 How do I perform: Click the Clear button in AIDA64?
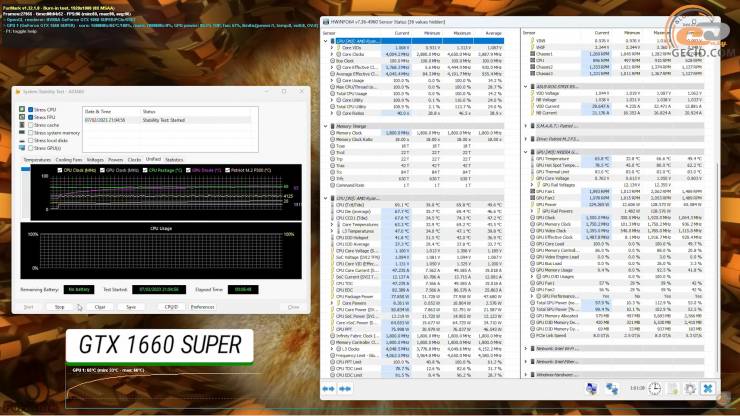(x=100, y=307)
